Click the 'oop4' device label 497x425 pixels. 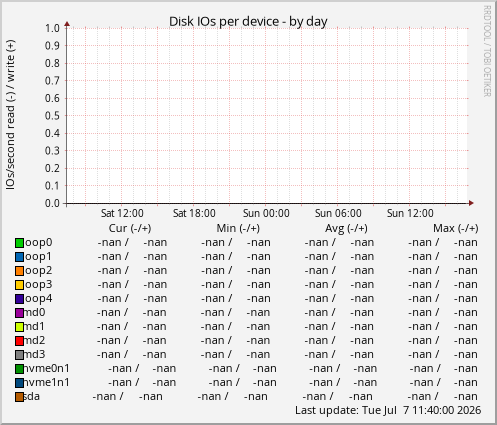click(x=38, y=299)
